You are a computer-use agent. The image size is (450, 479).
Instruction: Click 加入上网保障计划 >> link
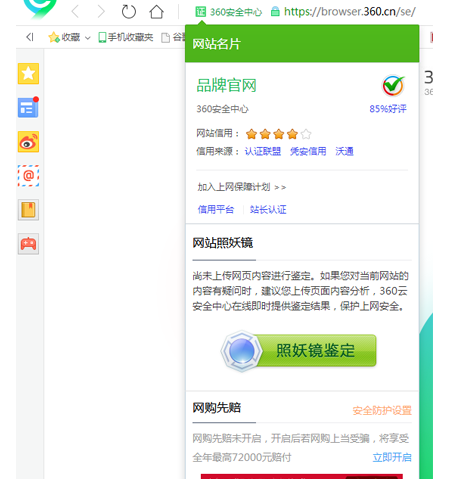242,187
